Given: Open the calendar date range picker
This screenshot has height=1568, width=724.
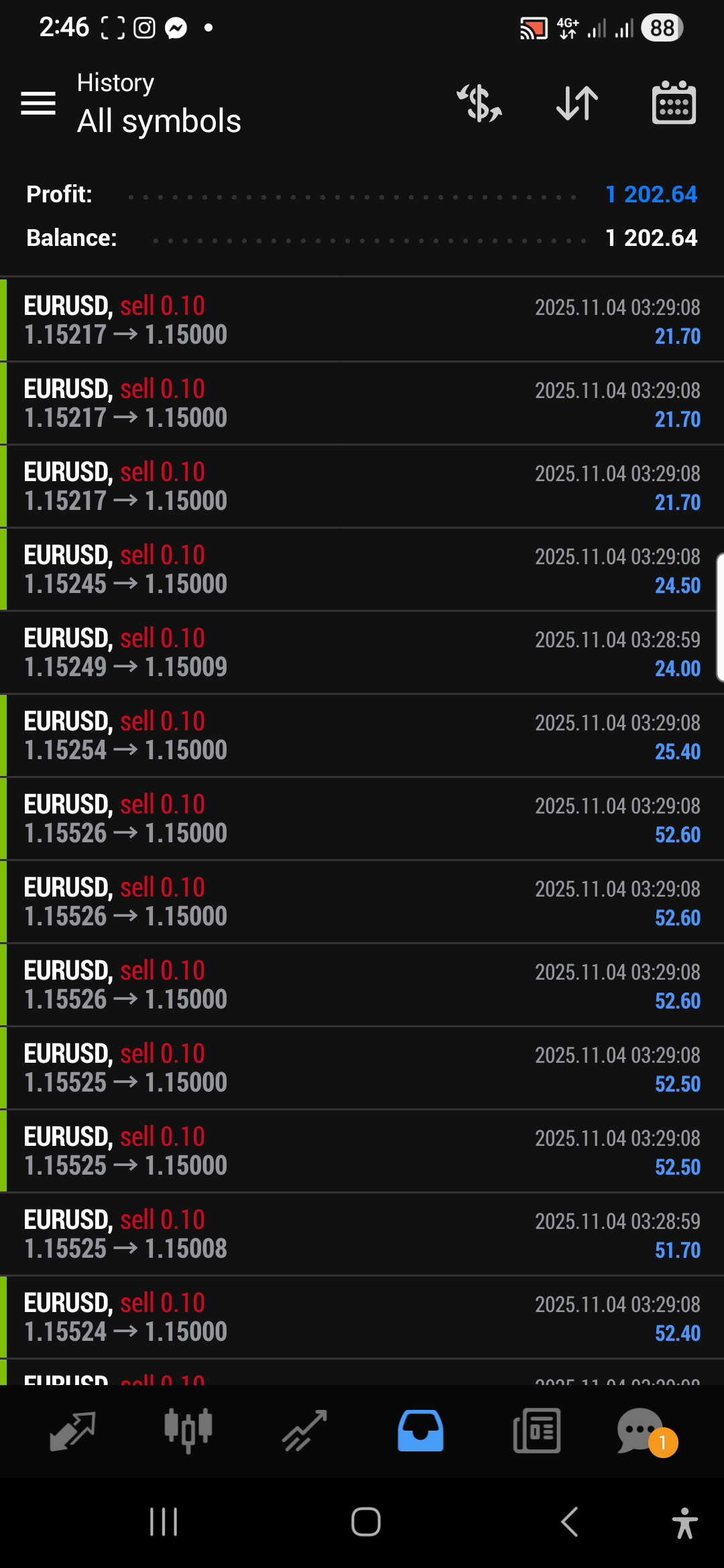Looking at the screenshot, I should [x=674, y=103].
